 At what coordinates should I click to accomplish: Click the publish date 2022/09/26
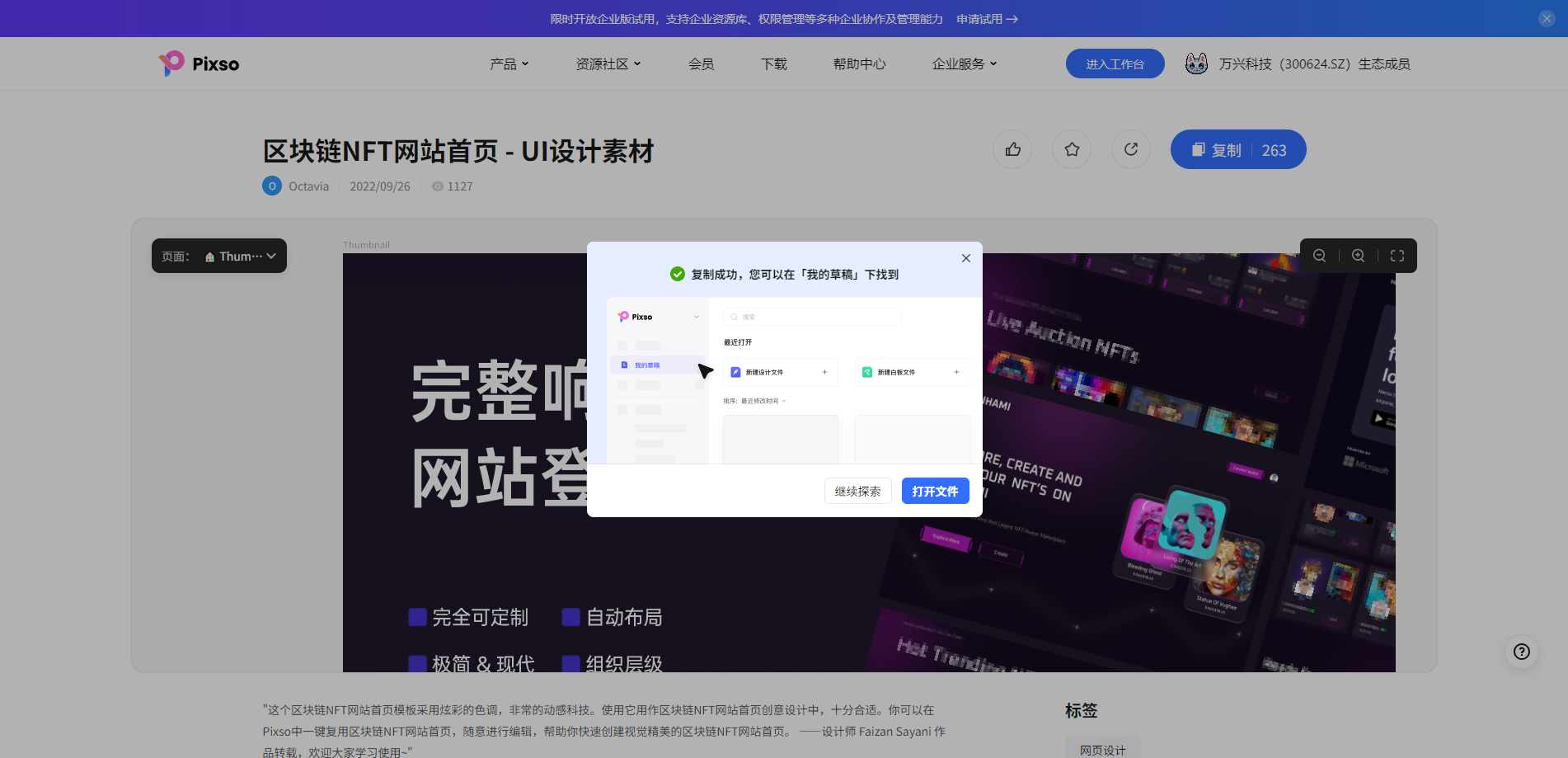pos(380,186)
